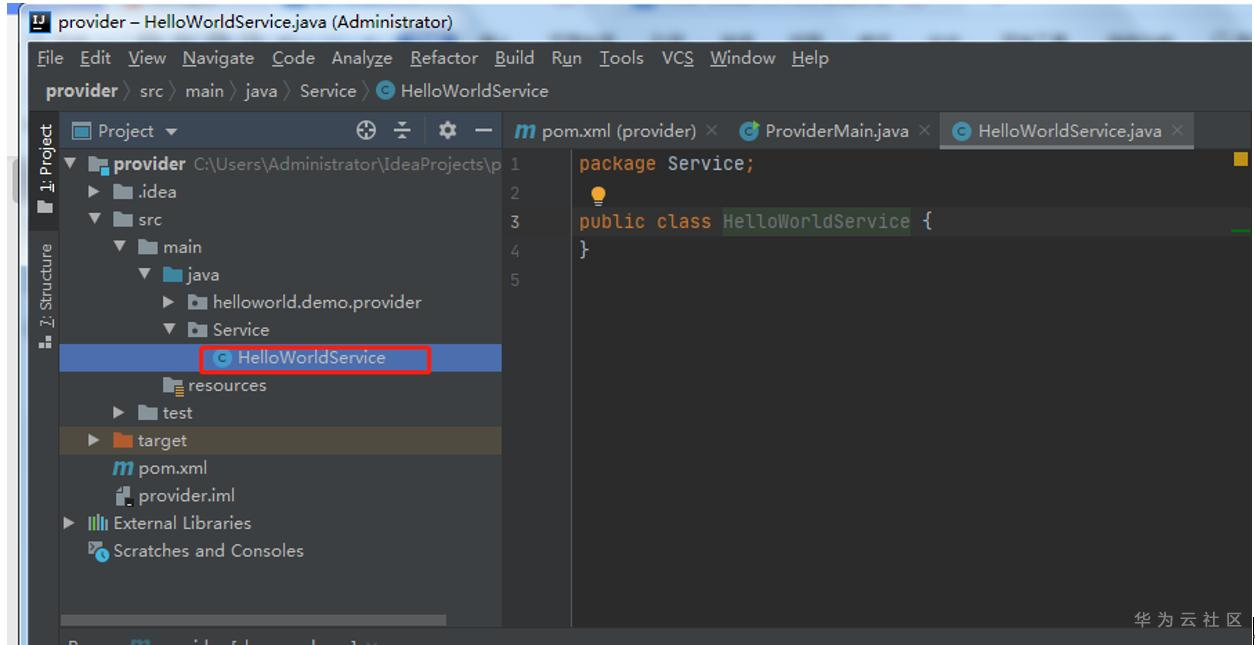1255x645 pixels.
Task: Open the Edit menu
Action: (x=96, y=58)
